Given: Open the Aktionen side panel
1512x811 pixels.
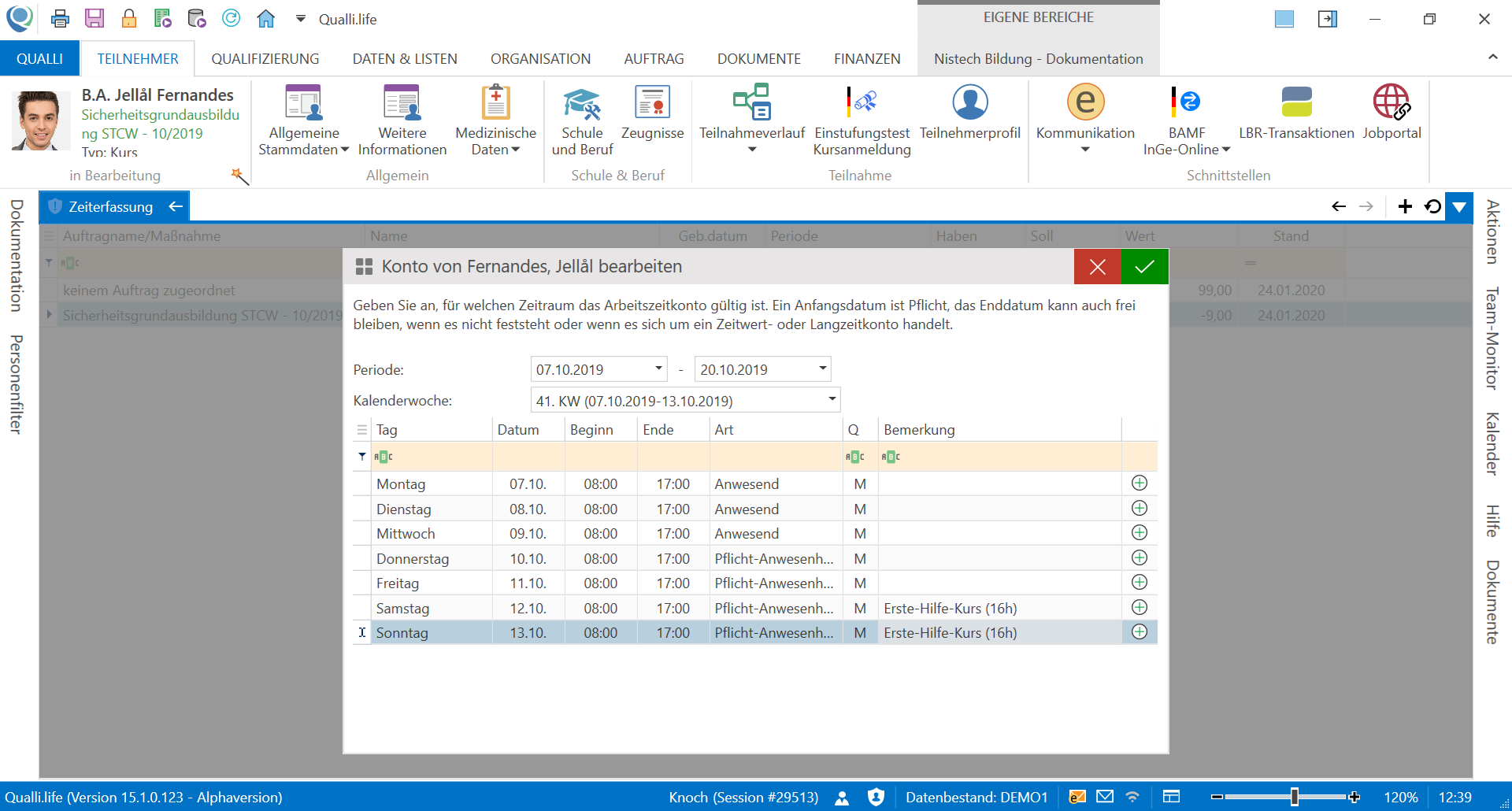Looking at the screenshot, I should pyautogui.click(x=1492, y=231).
